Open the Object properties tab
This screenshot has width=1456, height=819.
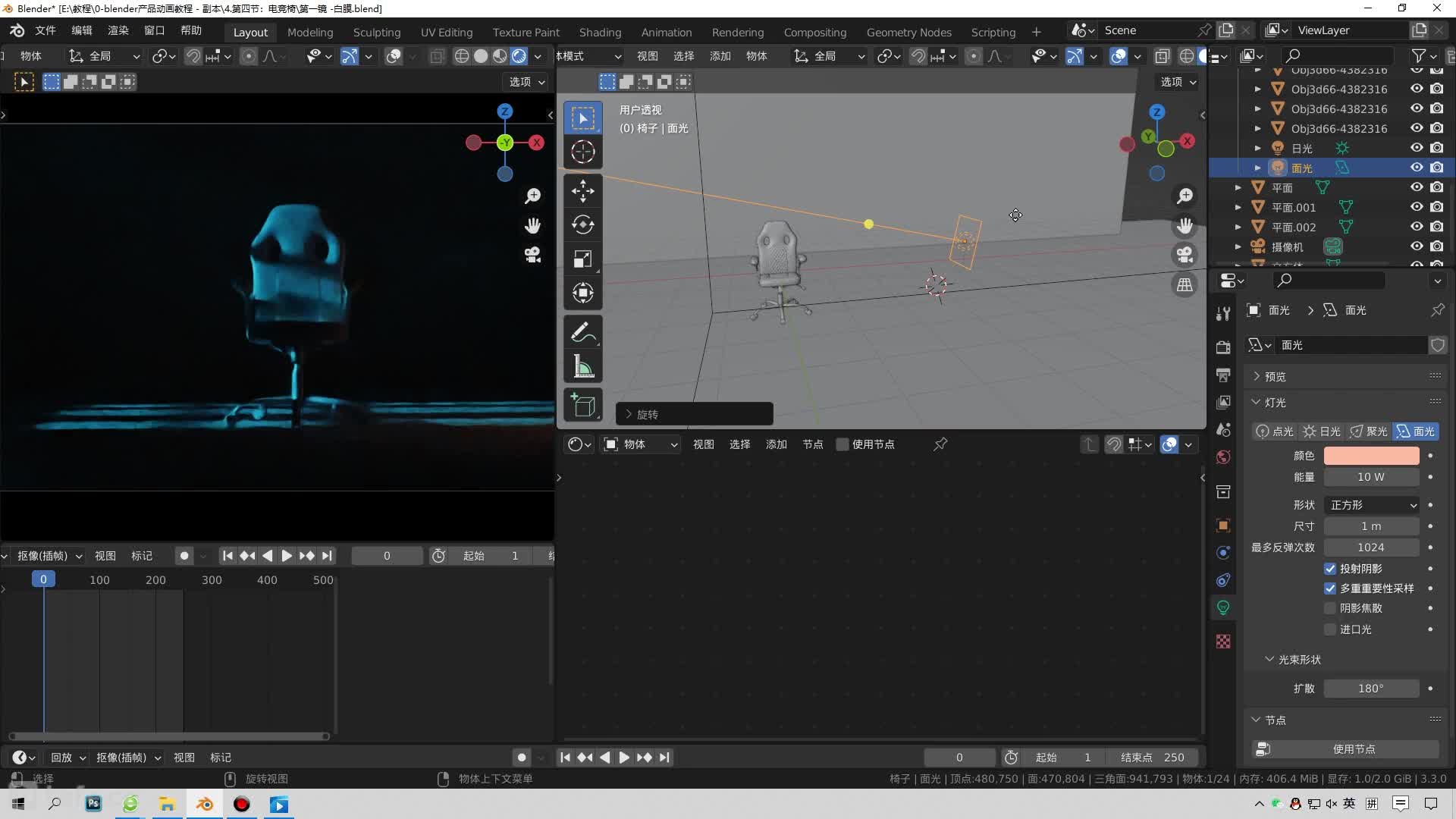[1223, 526]
